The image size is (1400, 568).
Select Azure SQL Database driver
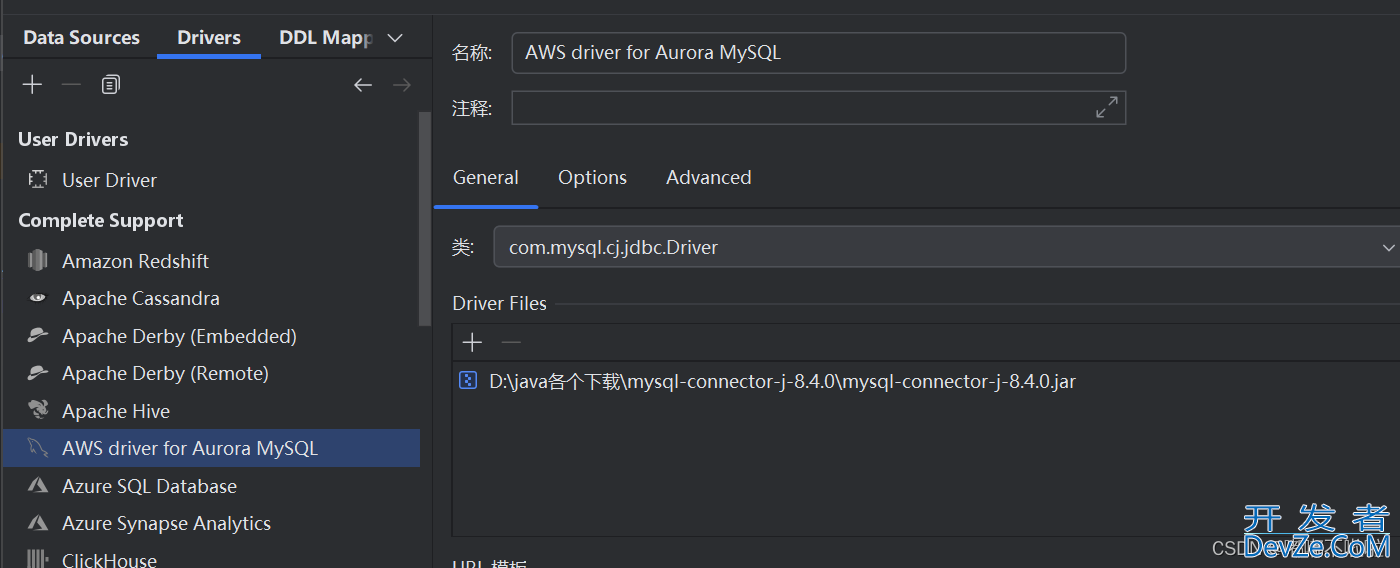click(210, 486)
